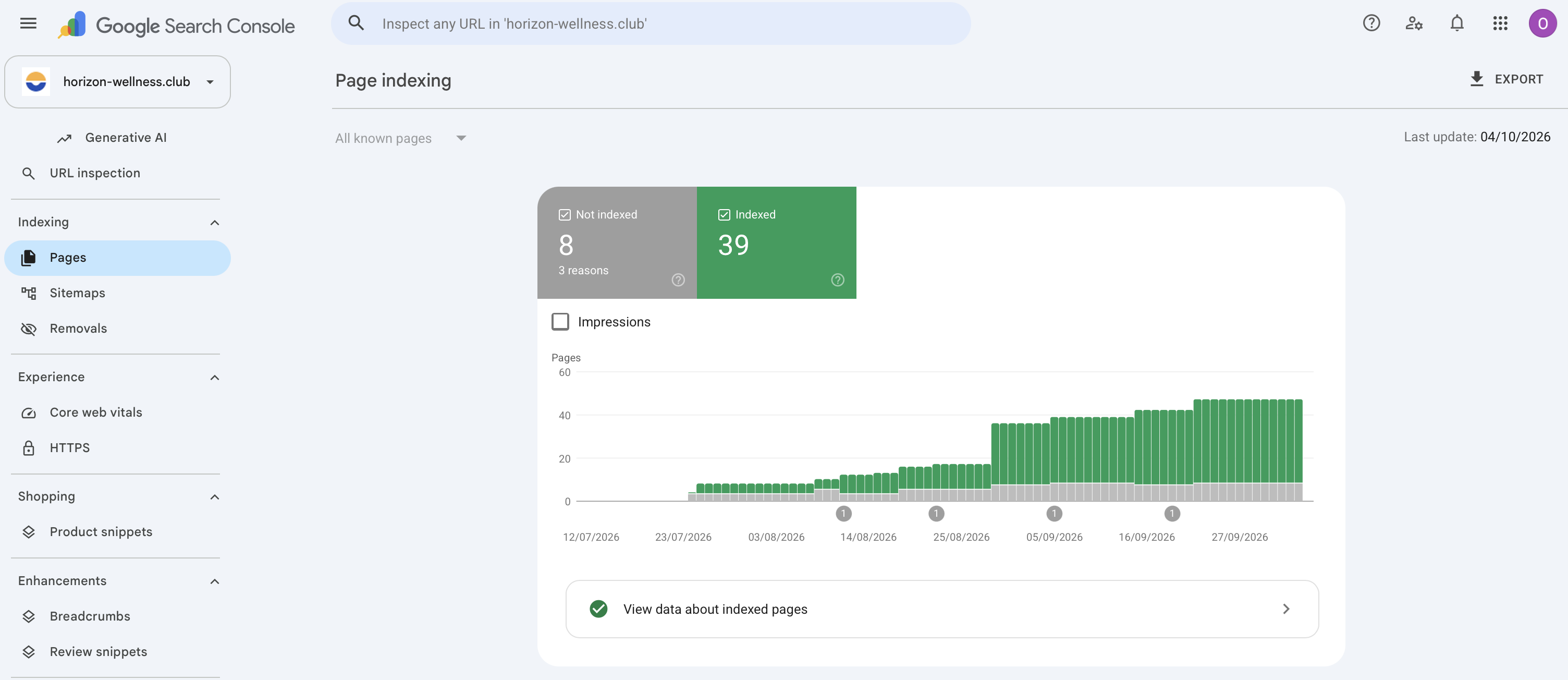1568x680 pixels.
Task: Open the Breadcrumbs report
Action: pos(117,617)
